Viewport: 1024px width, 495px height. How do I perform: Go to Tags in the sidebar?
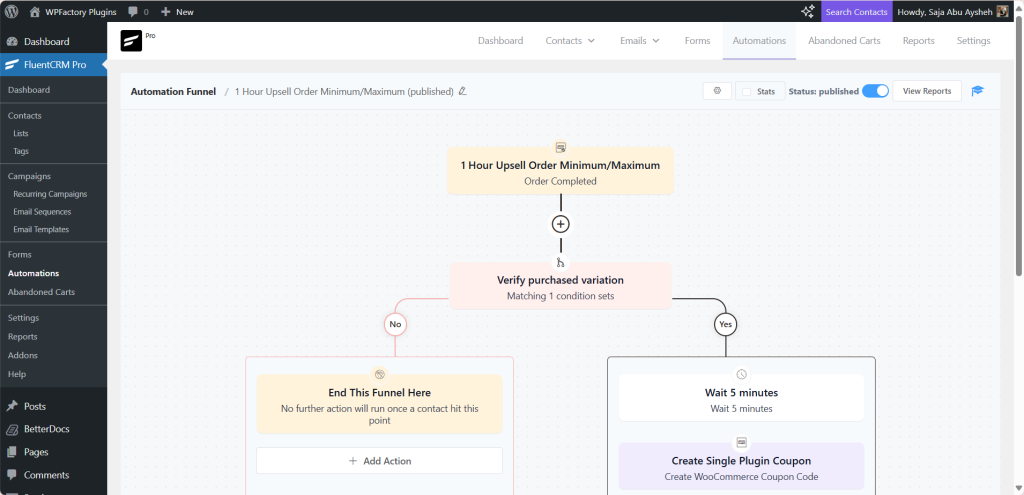21,151
